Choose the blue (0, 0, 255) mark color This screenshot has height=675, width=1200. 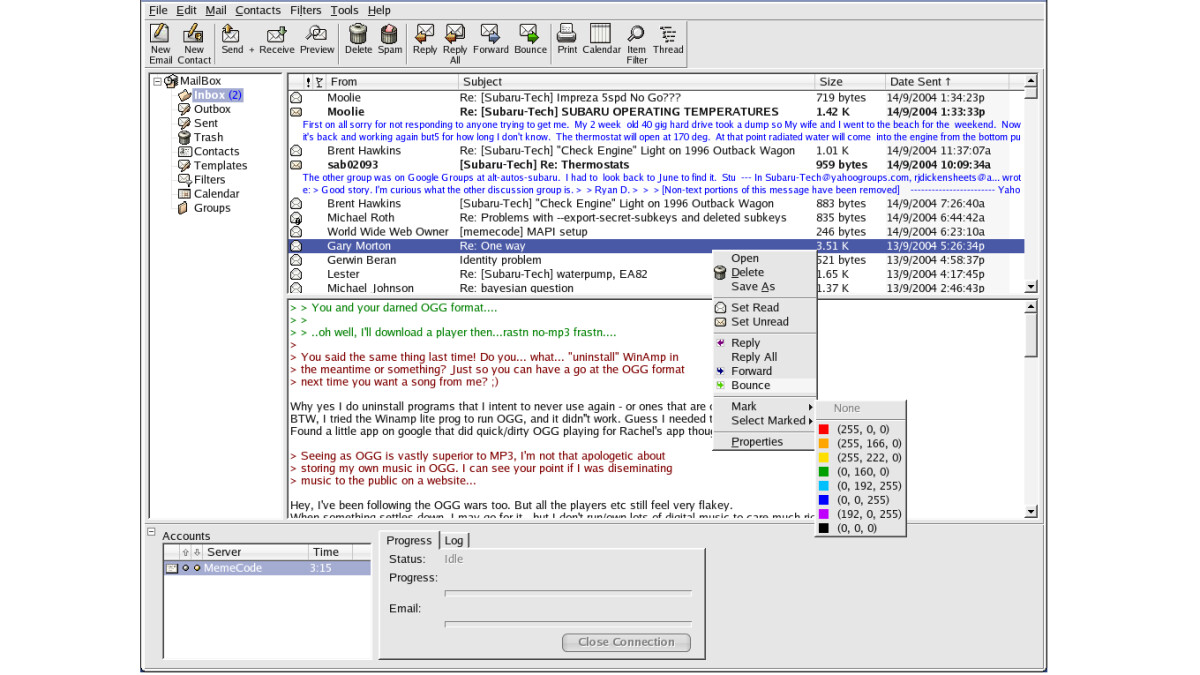(861, 499)
